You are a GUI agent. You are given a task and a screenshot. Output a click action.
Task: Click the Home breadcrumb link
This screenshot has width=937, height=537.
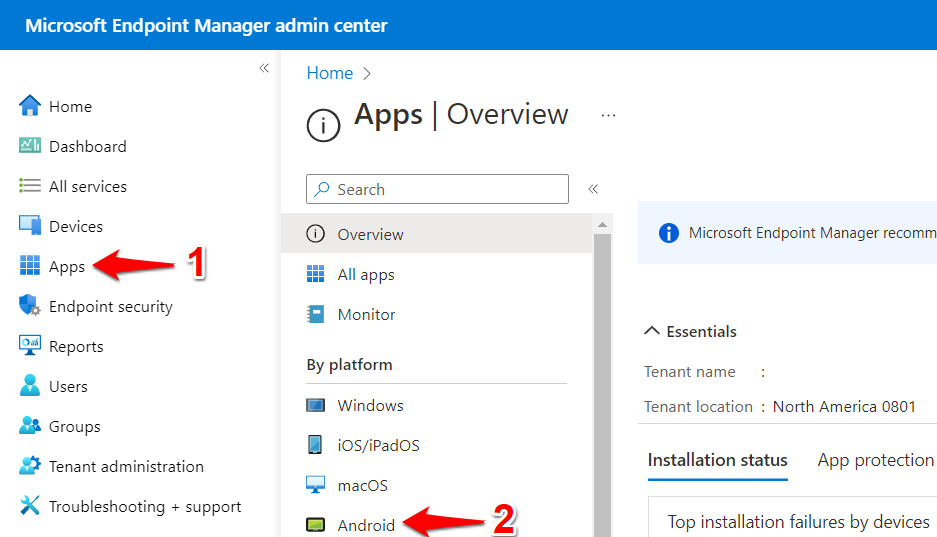click(330, 73)
